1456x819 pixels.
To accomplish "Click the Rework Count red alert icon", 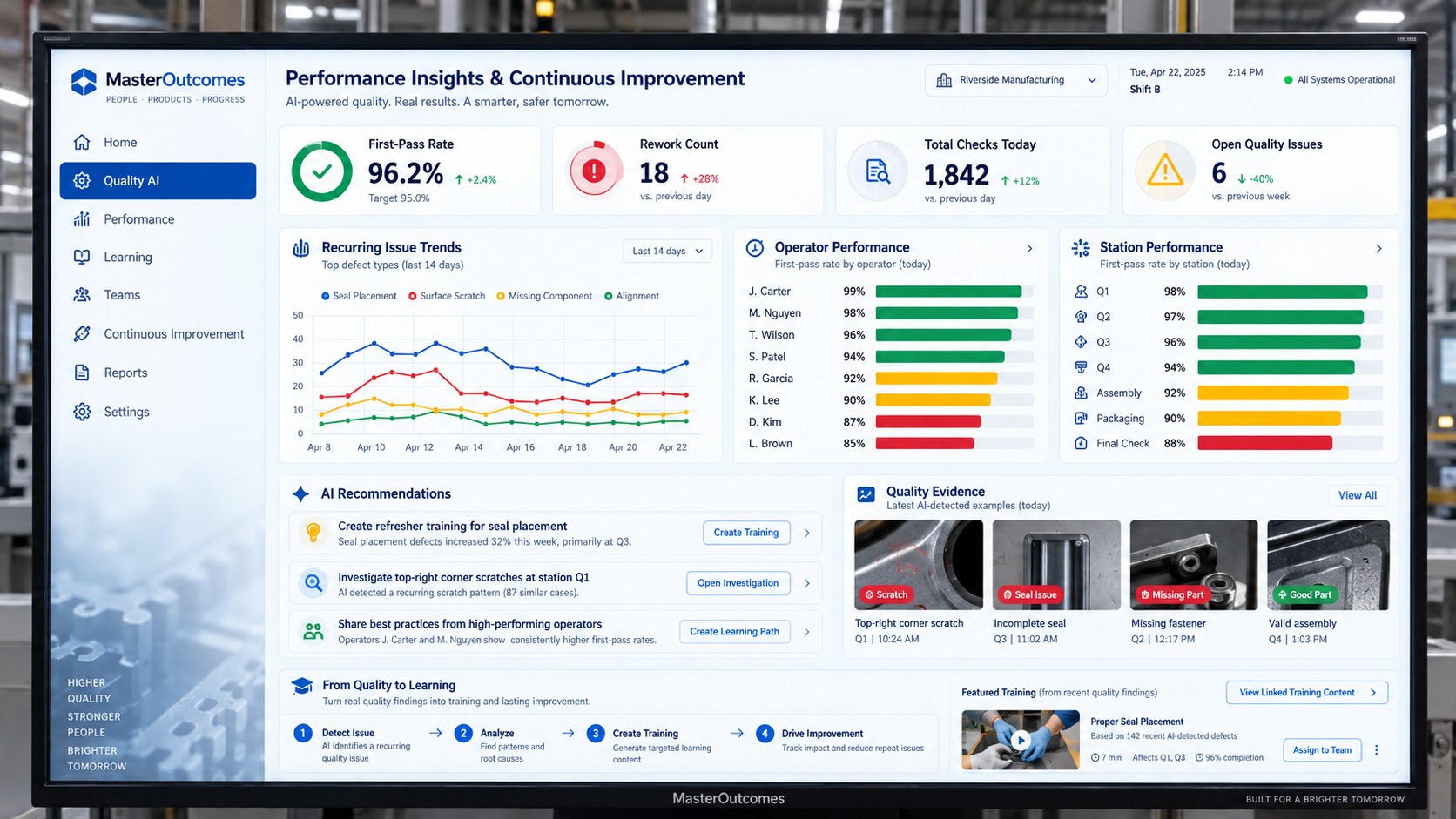I will point(594,170).
